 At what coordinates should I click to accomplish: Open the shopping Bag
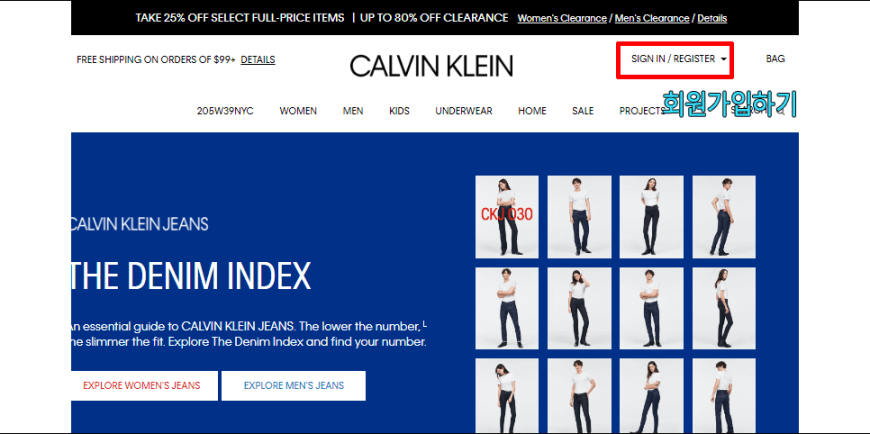[x=775, y=59]
